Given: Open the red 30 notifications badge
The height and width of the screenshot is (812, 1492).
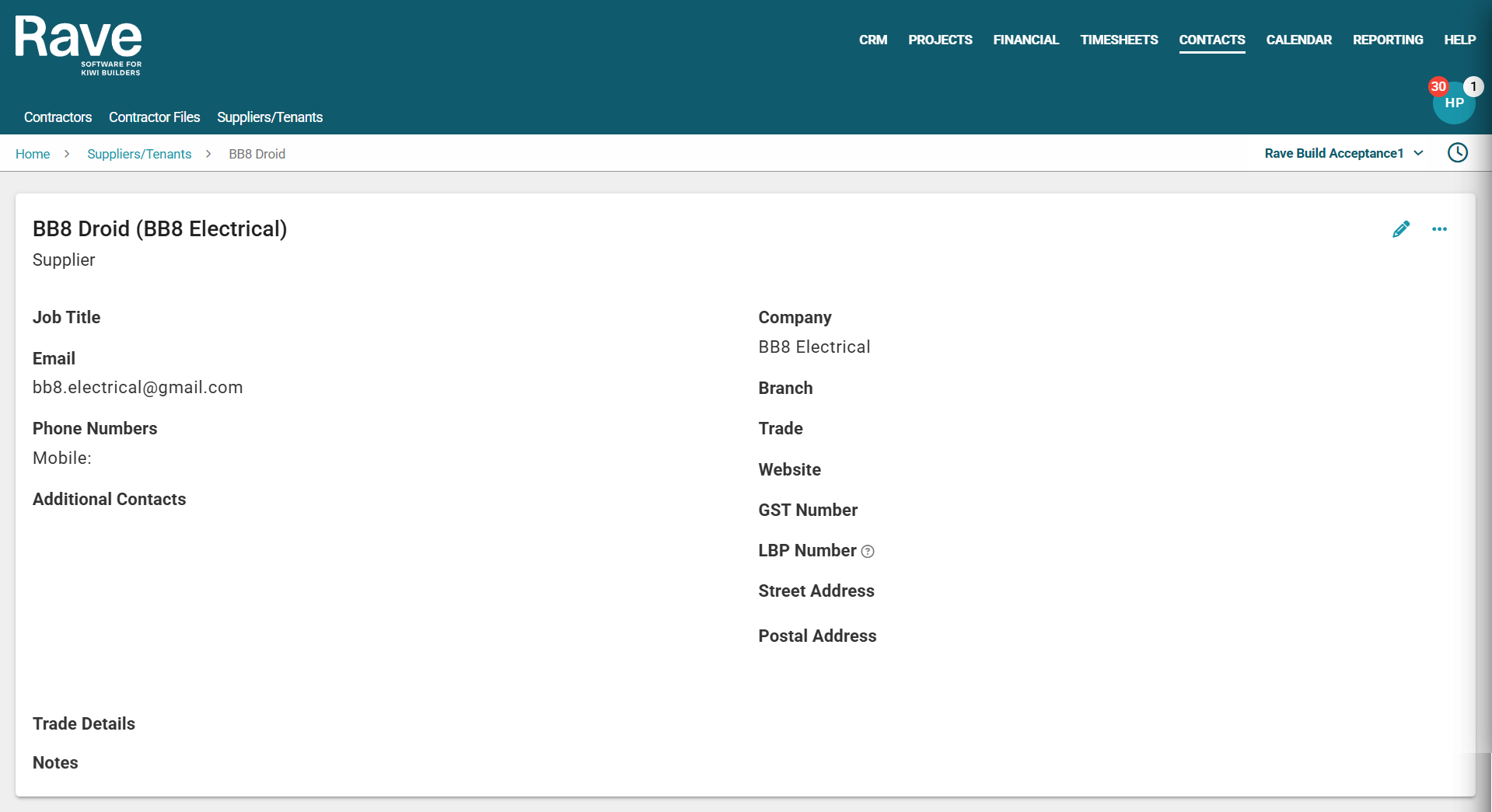Looking at the screenshot, I should click(1438, 86).
